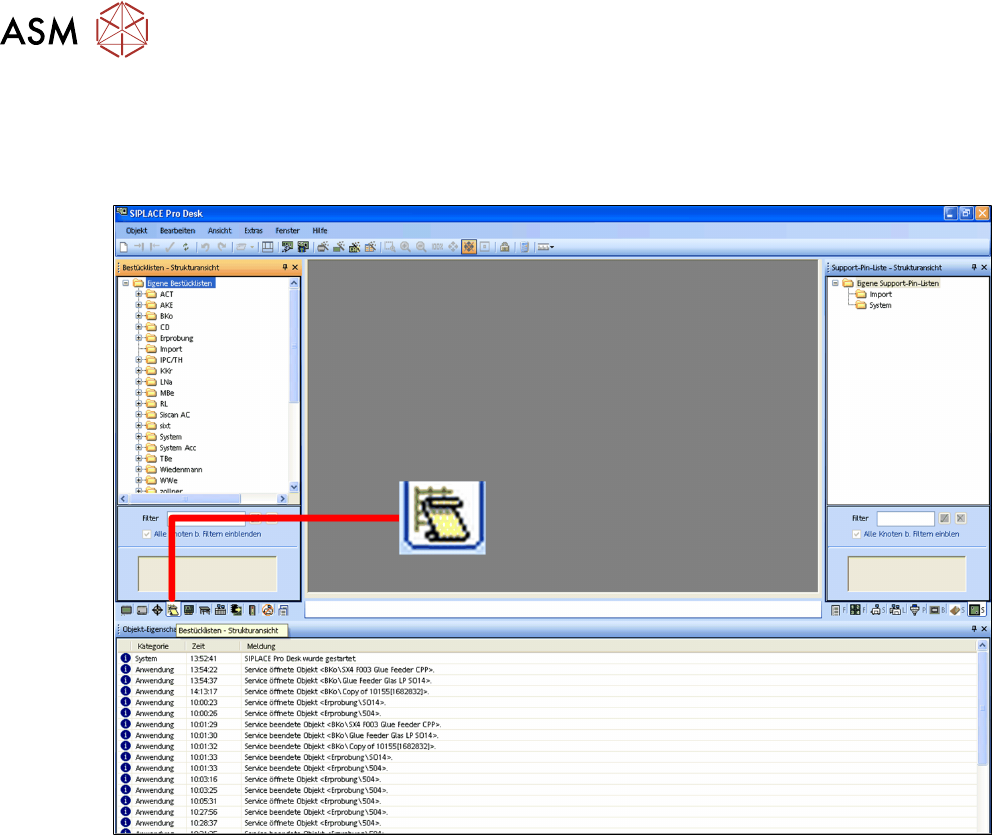Click the chip with yellow arrow icon
This screenshot has width=992, height=835.
[236, 610]
